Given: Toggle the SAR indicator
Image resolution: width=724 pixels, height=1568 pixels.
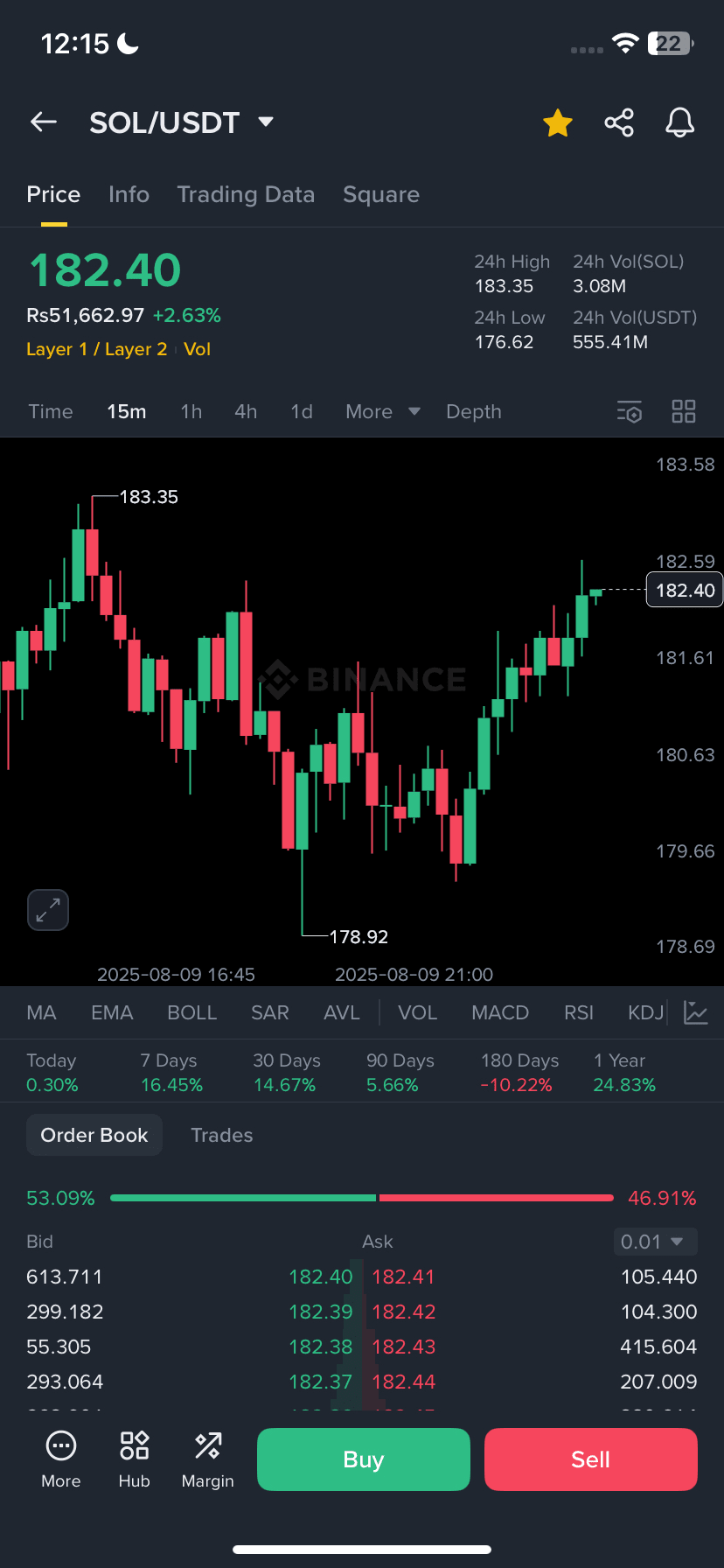Looking at the screenshot, I should click(269, 1012).
